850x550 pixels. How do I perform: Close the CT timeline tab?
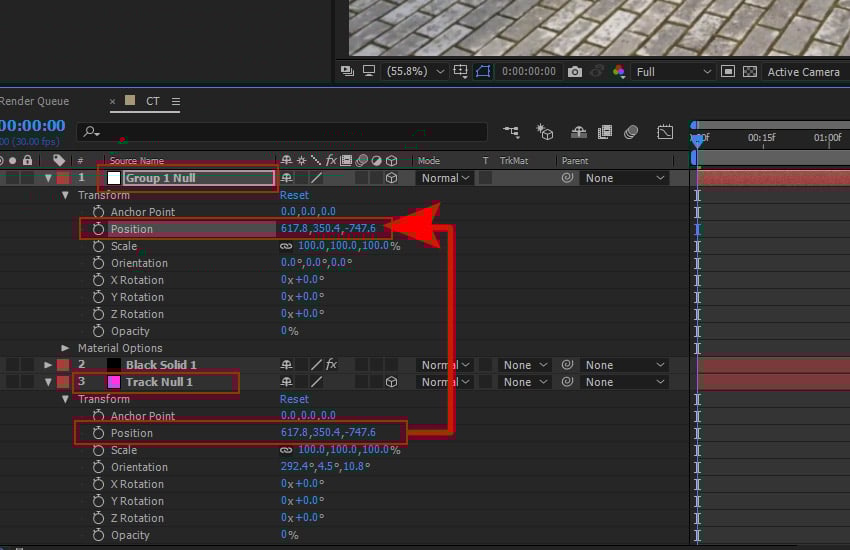(x=112, y=101)
